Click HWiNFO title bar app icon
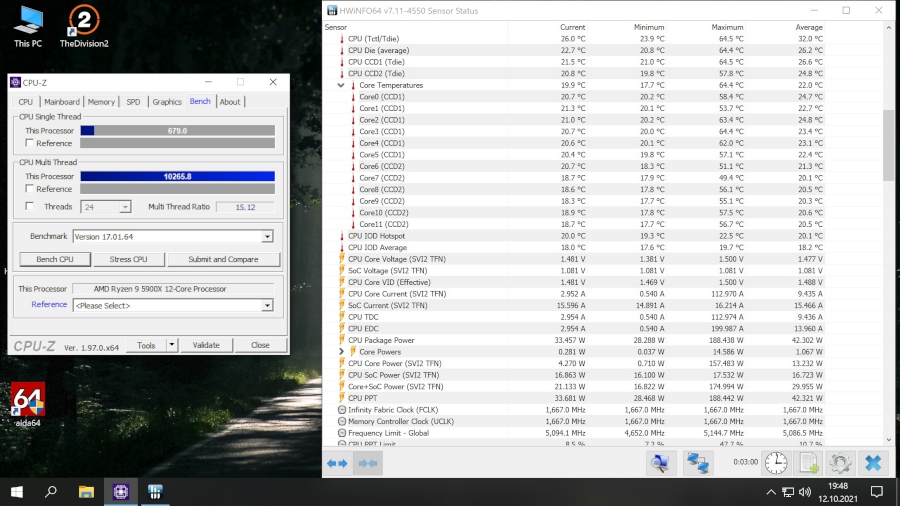The width and height of the screenshot is (900, 506). point(332,10)
